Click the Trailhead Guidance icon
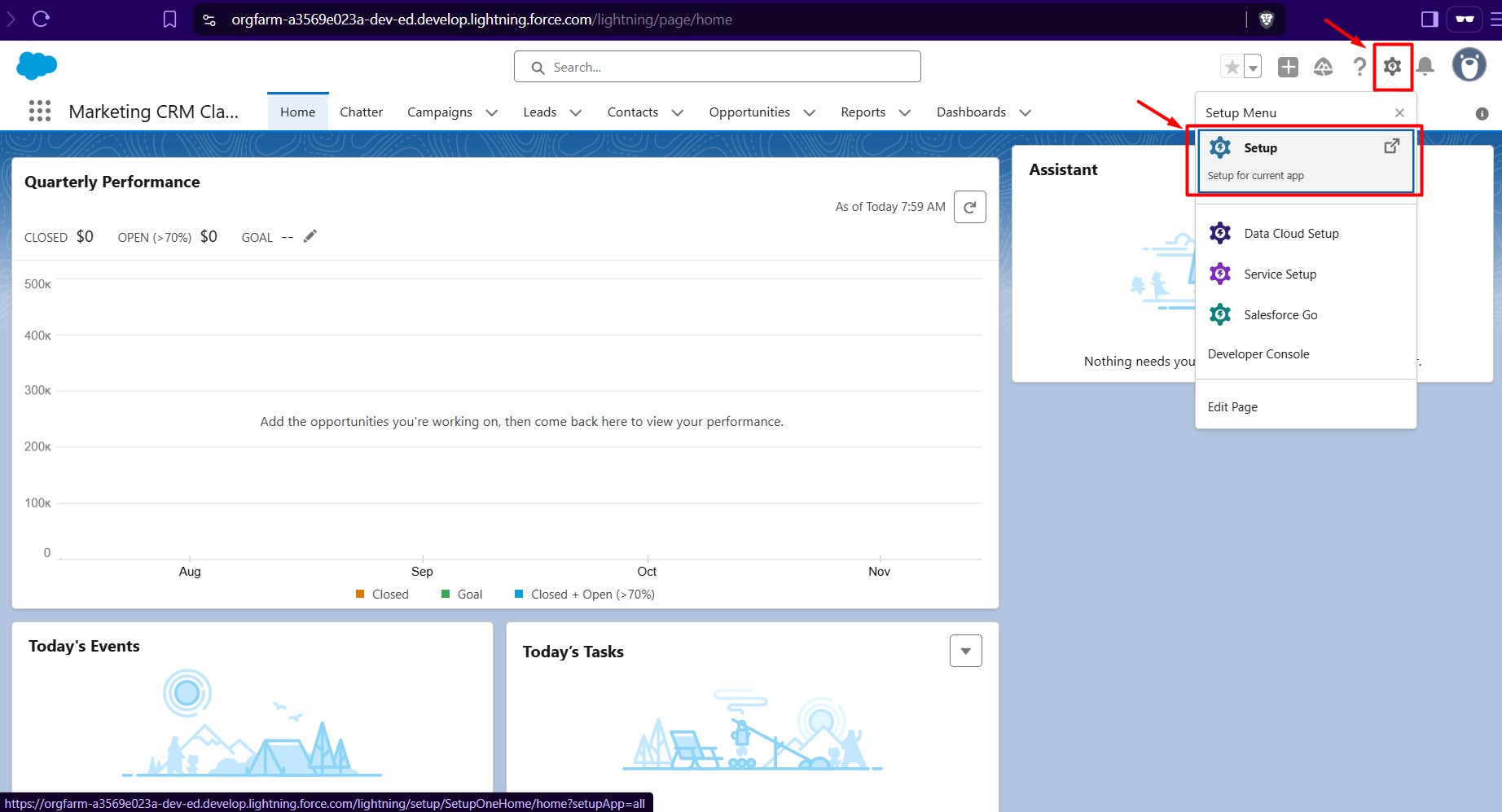 point(1323,67)
